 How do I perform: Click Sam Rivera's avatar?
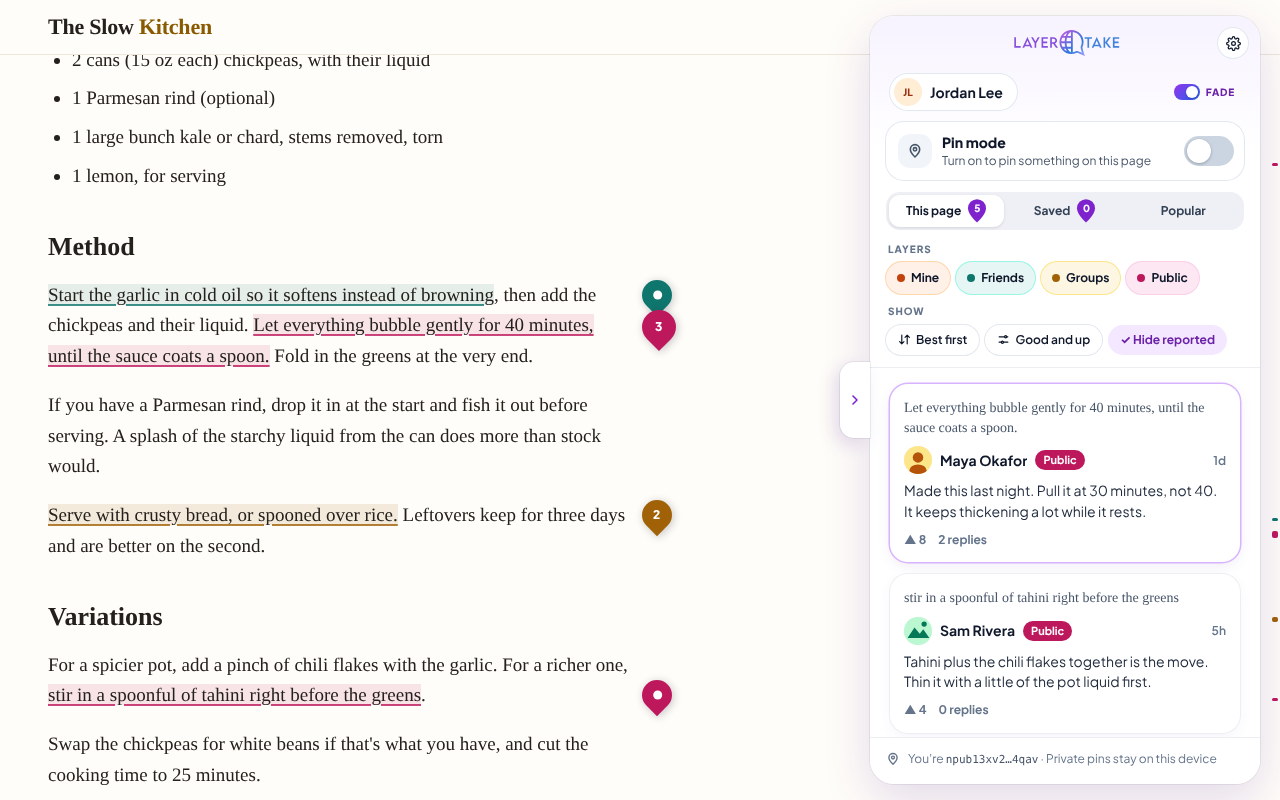point(918,630)
